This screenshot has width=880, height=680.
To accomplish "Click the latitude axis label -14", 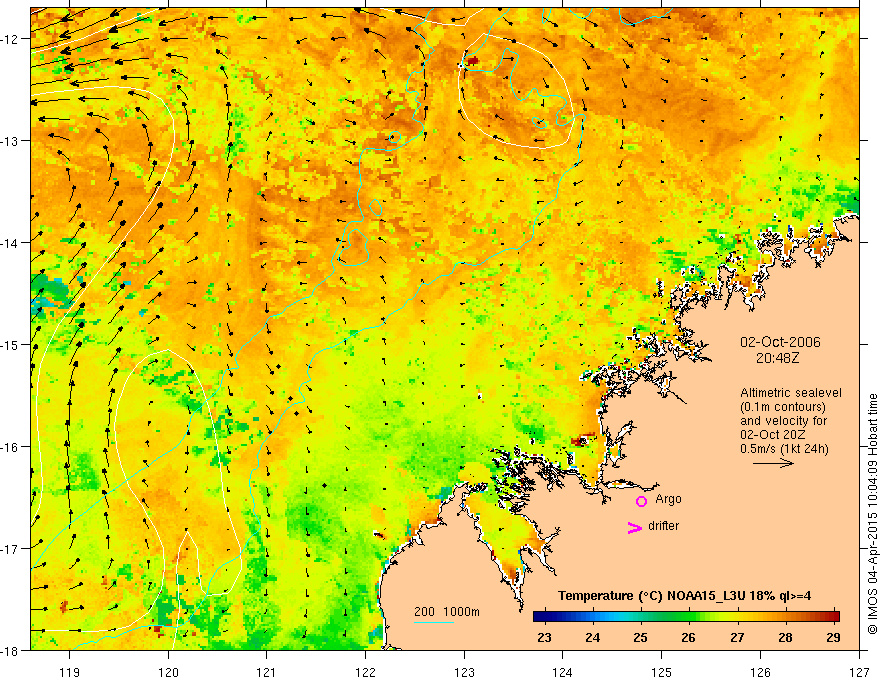I will 10,243.
